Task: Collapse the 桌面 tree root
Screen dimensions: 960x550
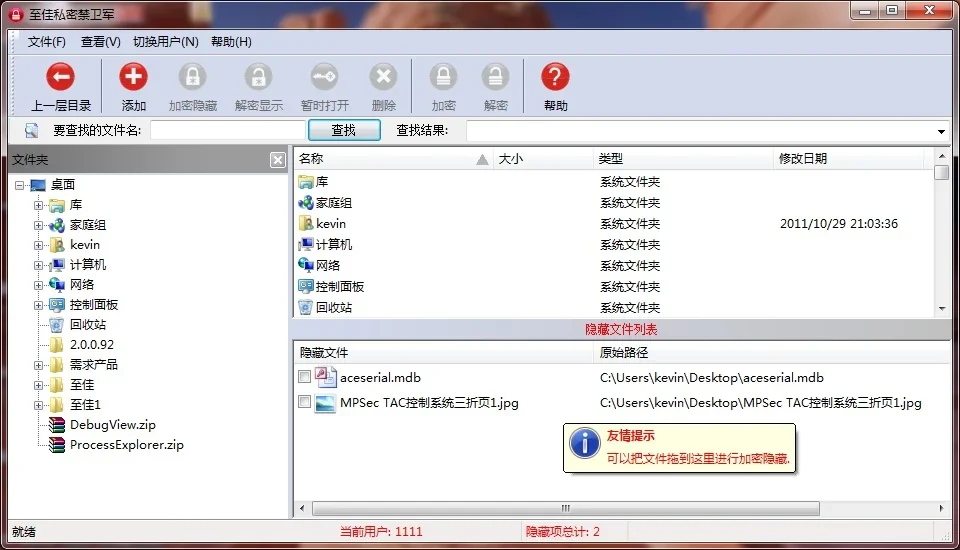Action: coord(19,184)
